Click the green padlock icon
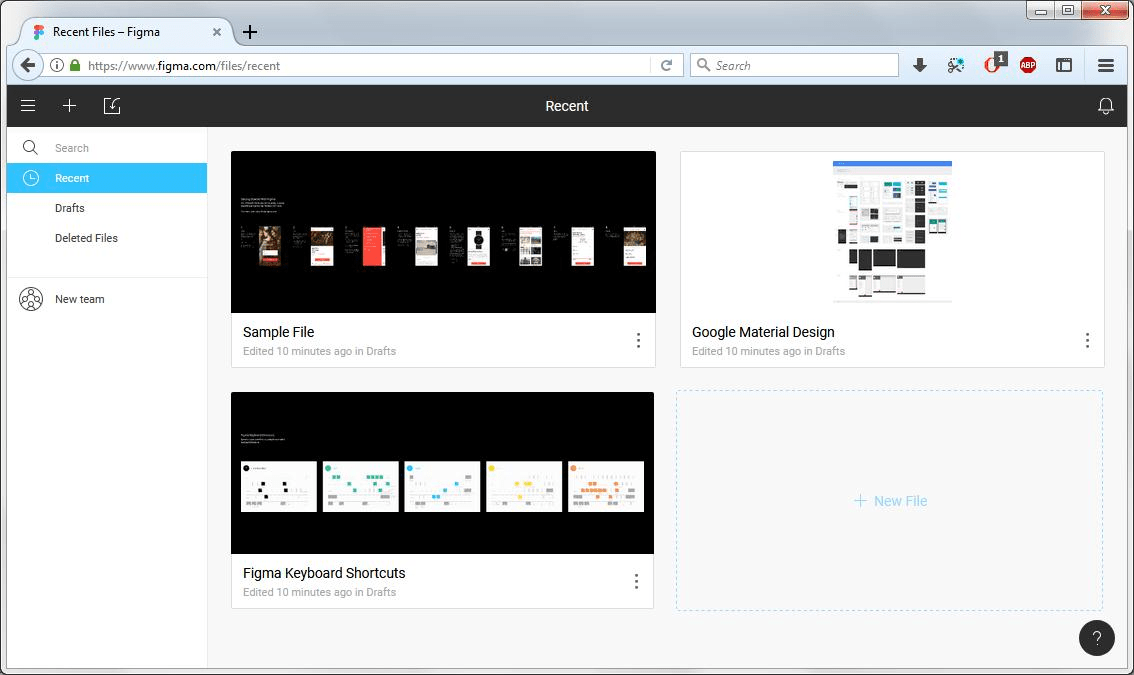 click(74, 65)
